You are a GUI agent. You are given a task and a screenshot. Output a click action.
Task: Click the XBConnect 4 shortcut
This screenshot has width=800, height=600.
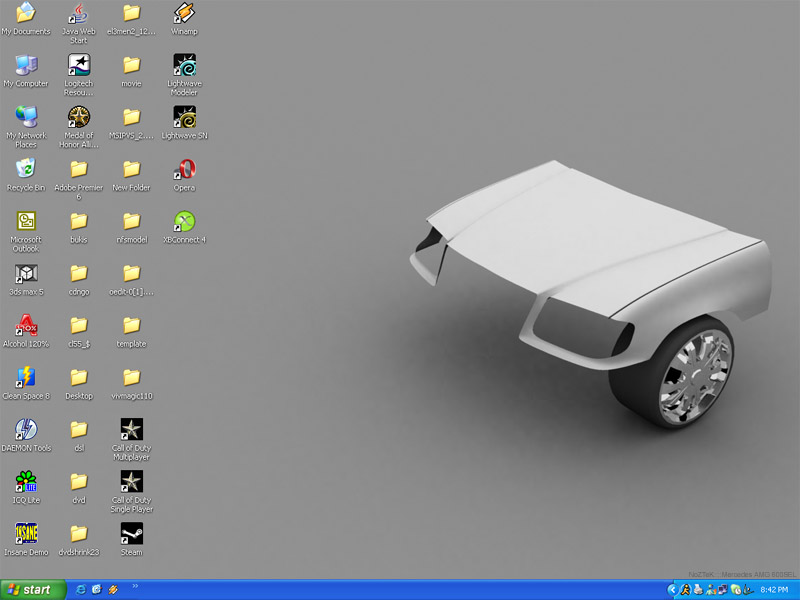184,221
